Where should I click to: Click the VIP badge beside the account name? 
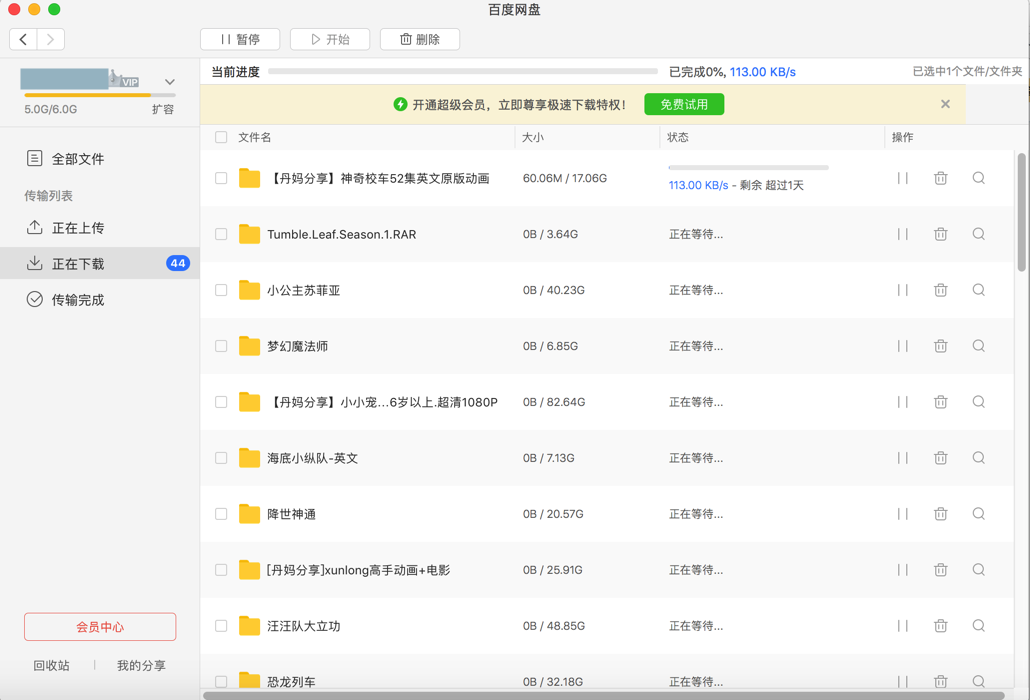pos(130,82)
